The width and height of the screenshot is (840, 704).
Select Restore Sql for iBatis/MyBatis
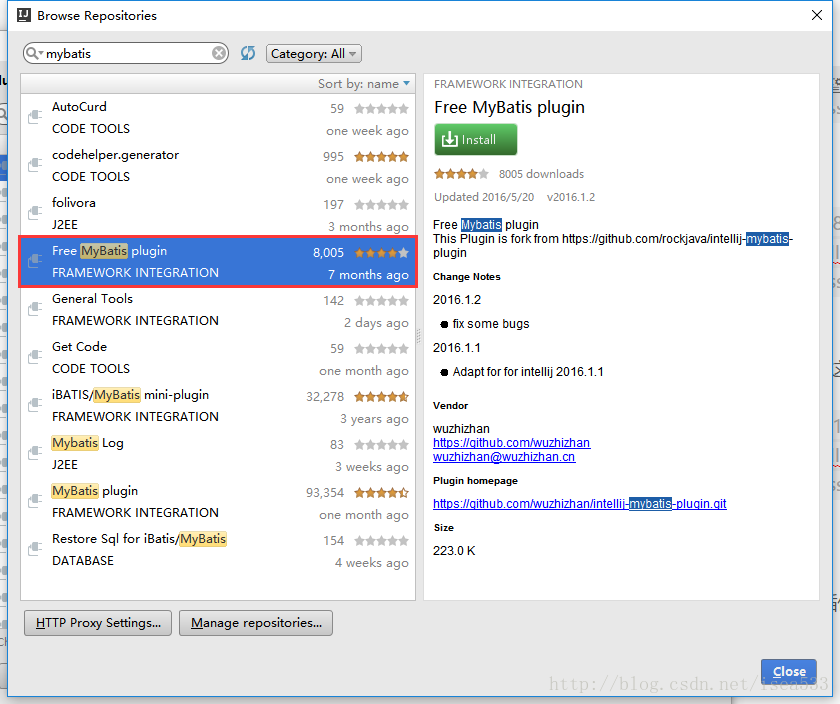coord(218,550)
